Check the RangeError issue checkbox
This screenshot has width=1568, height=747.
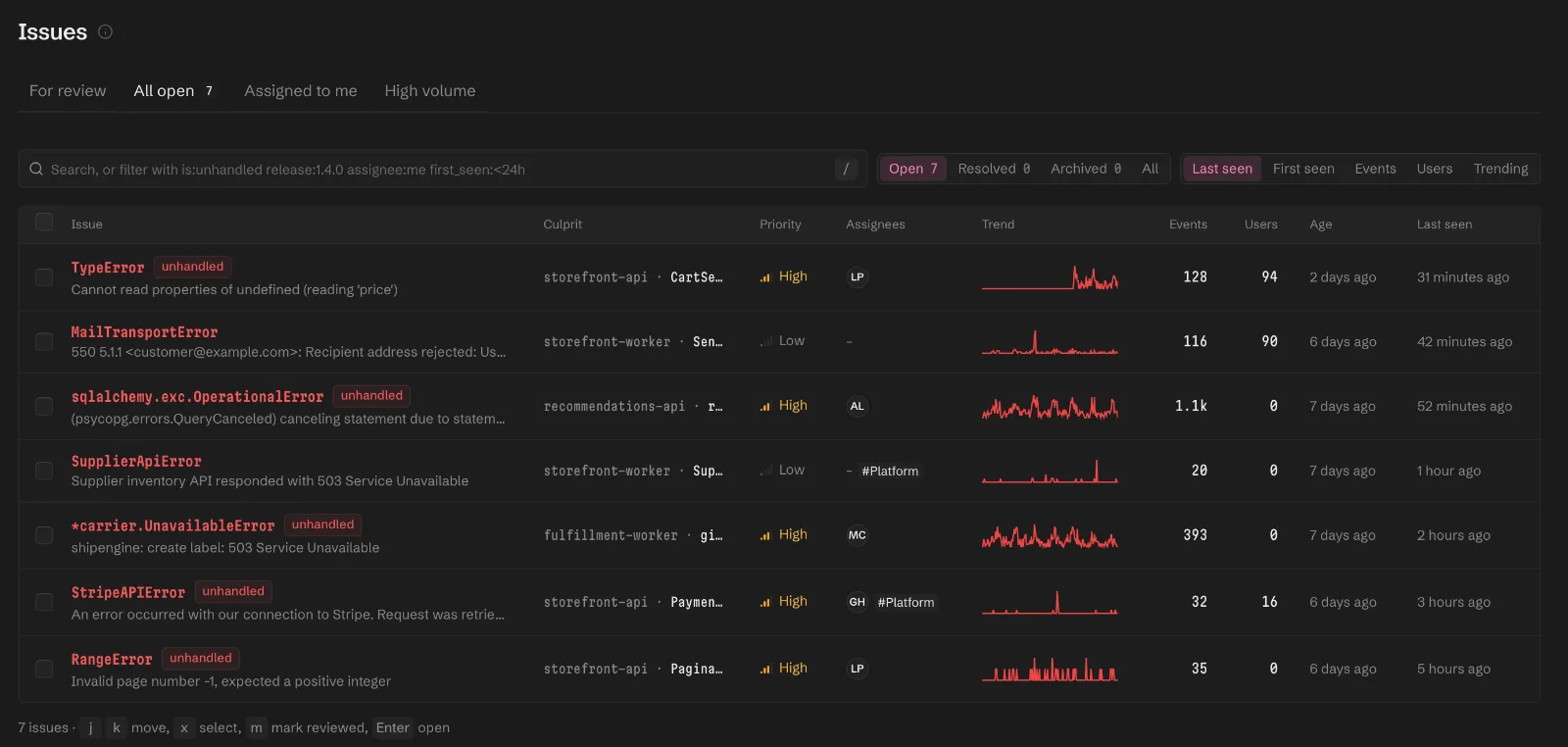pos(44,669)
